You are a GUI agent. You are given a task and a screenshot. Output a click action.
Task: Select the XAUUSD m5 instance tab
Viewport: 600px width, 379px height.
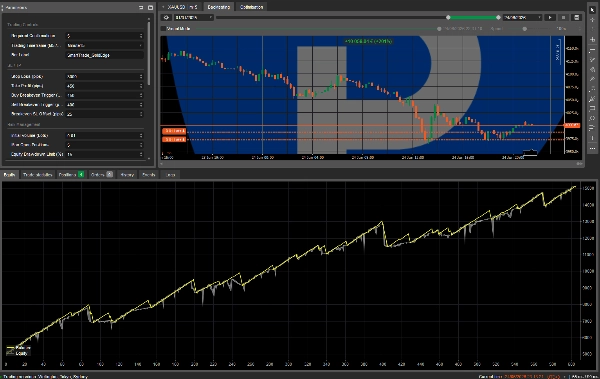[180, 7]
